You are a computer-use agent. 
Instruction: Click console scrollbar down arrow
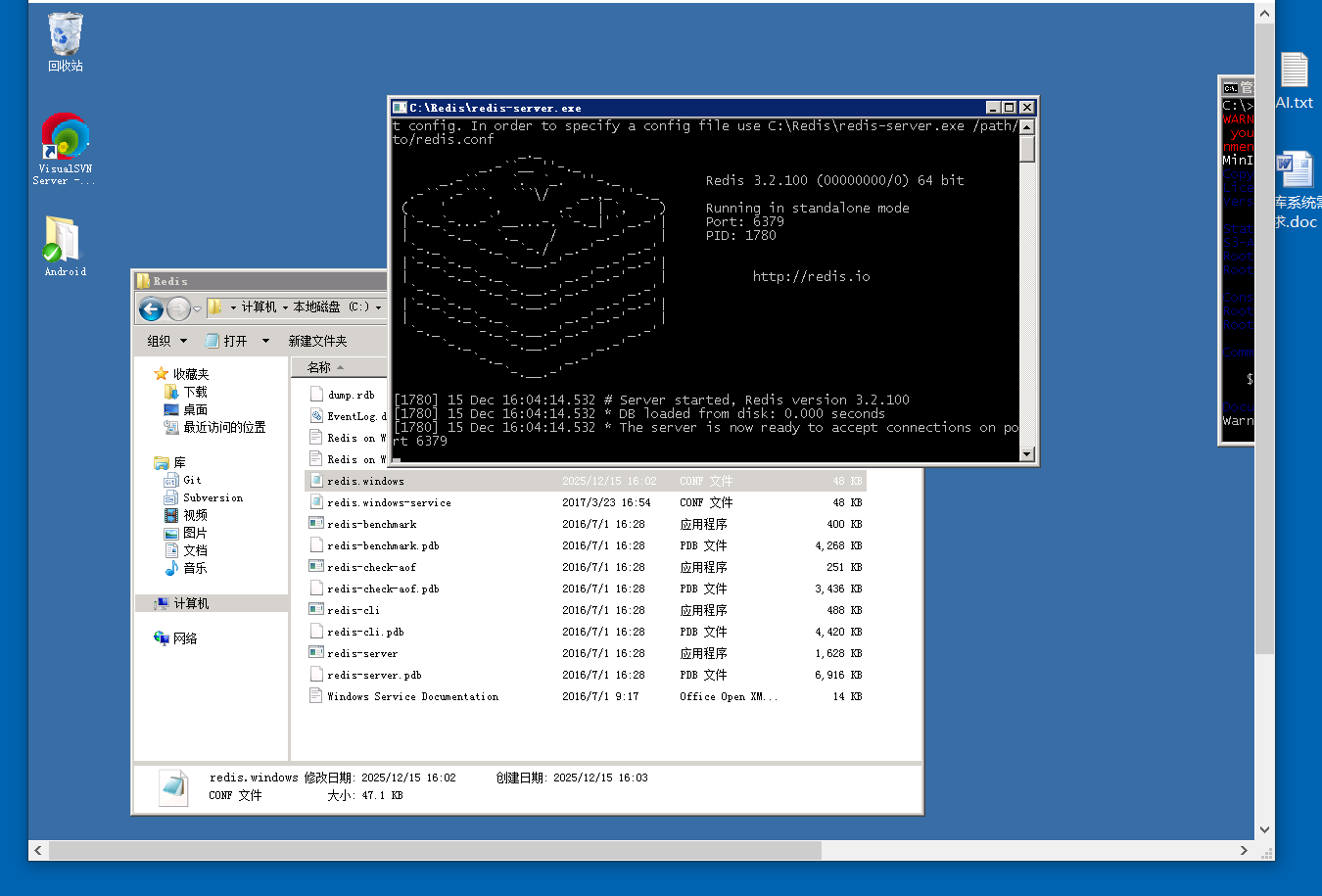pyautogui.click(x=1027, y=454)
